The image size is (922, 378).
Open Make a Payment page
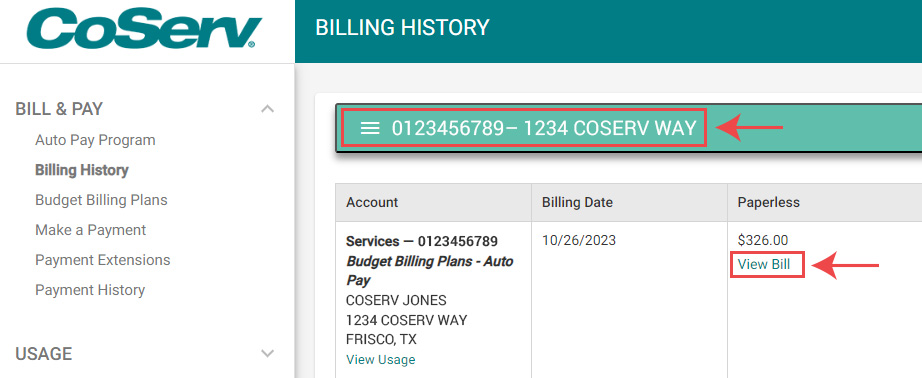[91, 230]
